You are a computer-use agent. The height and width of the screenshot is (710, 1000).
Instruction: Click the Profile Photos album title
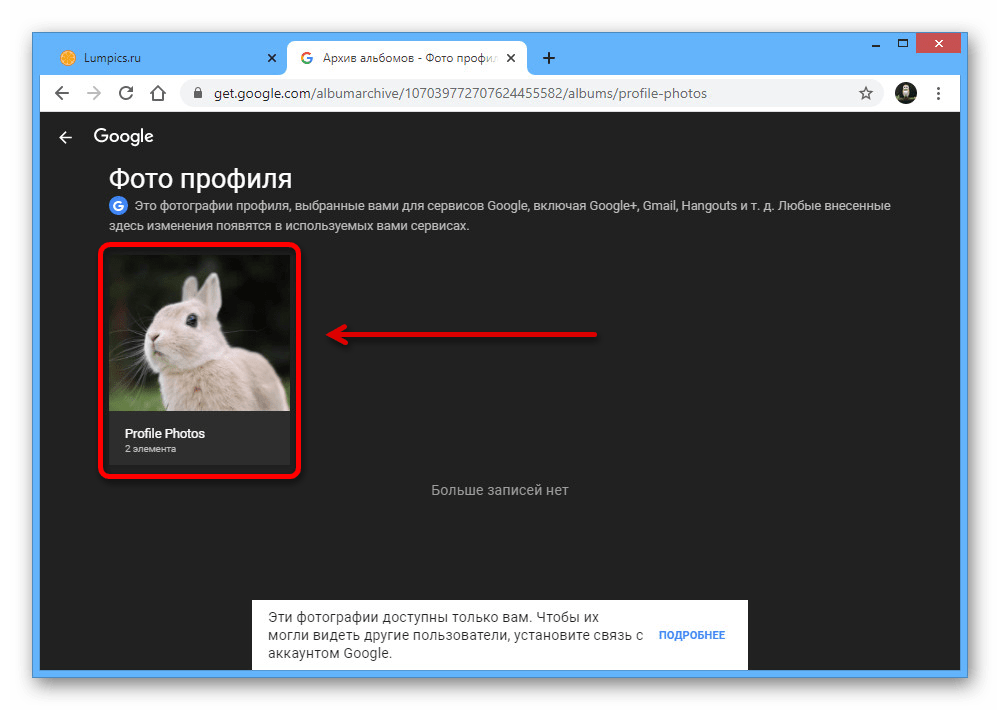point(165,433)
